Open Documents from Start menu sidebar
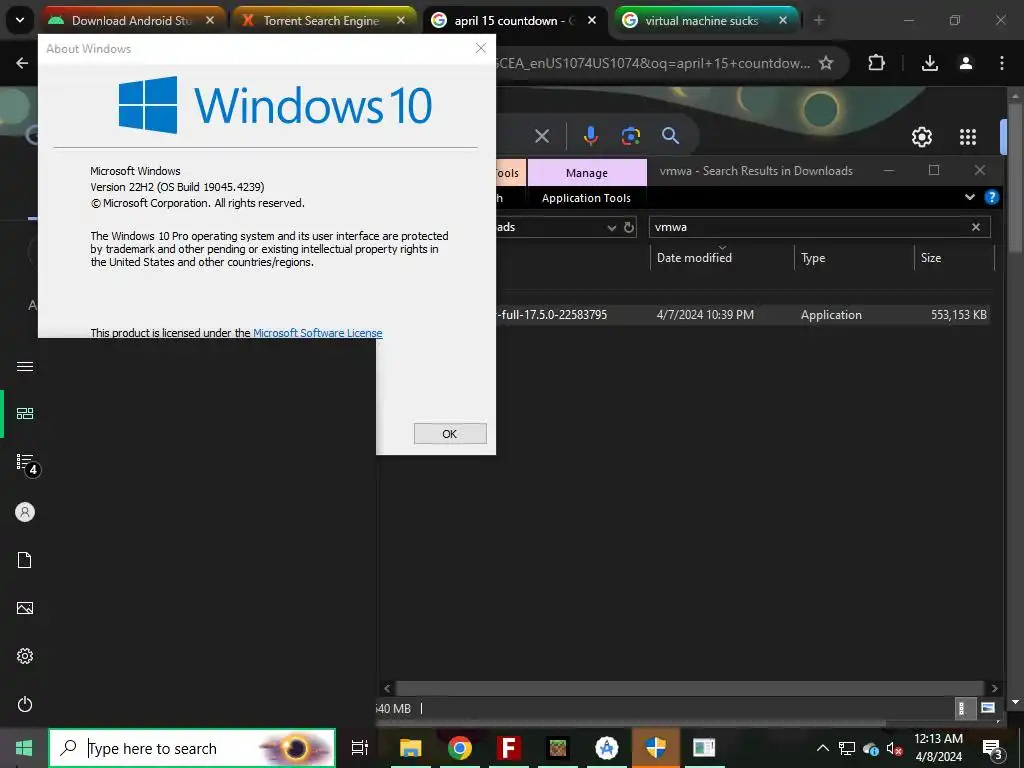The height and width of the screenshot is (768, 1024). click(25, 560)
